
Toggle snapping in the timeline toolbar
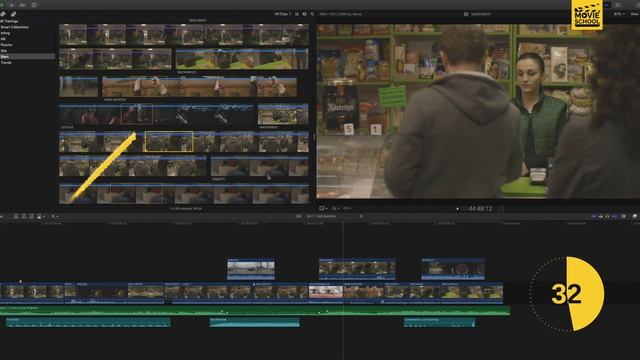(x=614, y=216)
